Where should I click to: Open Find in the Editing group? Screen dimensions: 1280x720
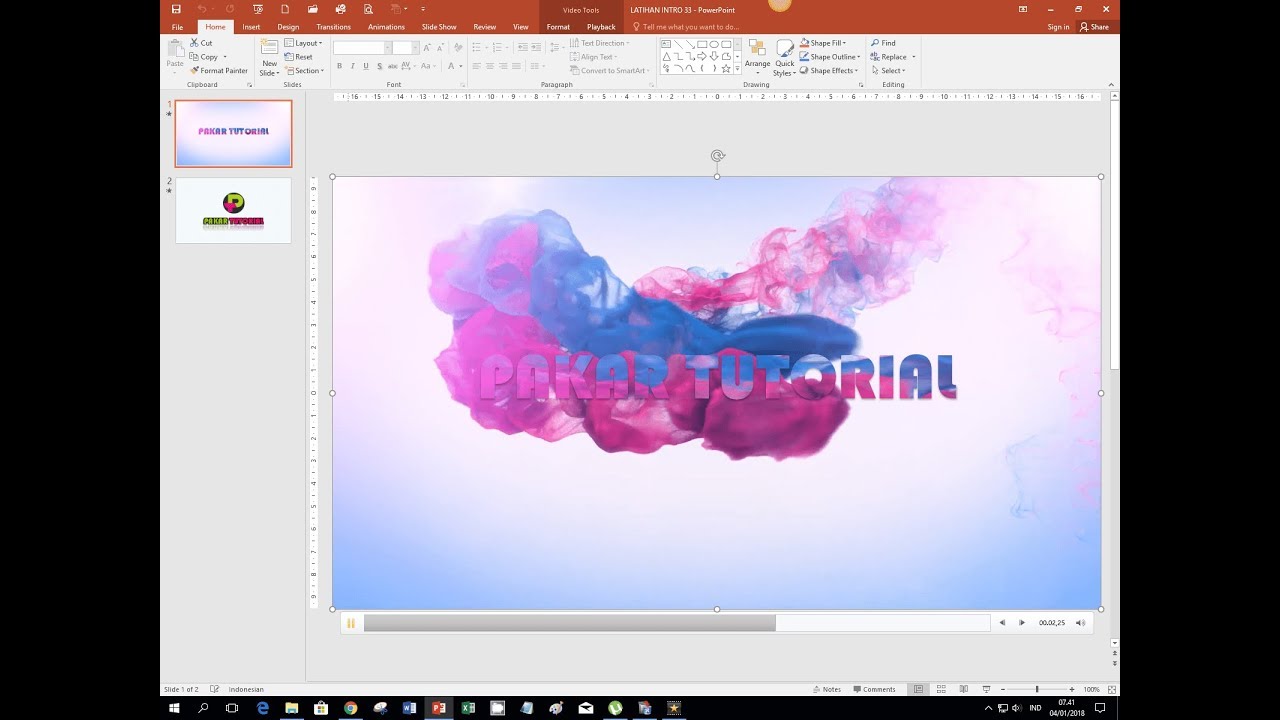pyautogui.click(x=883, y=43)
